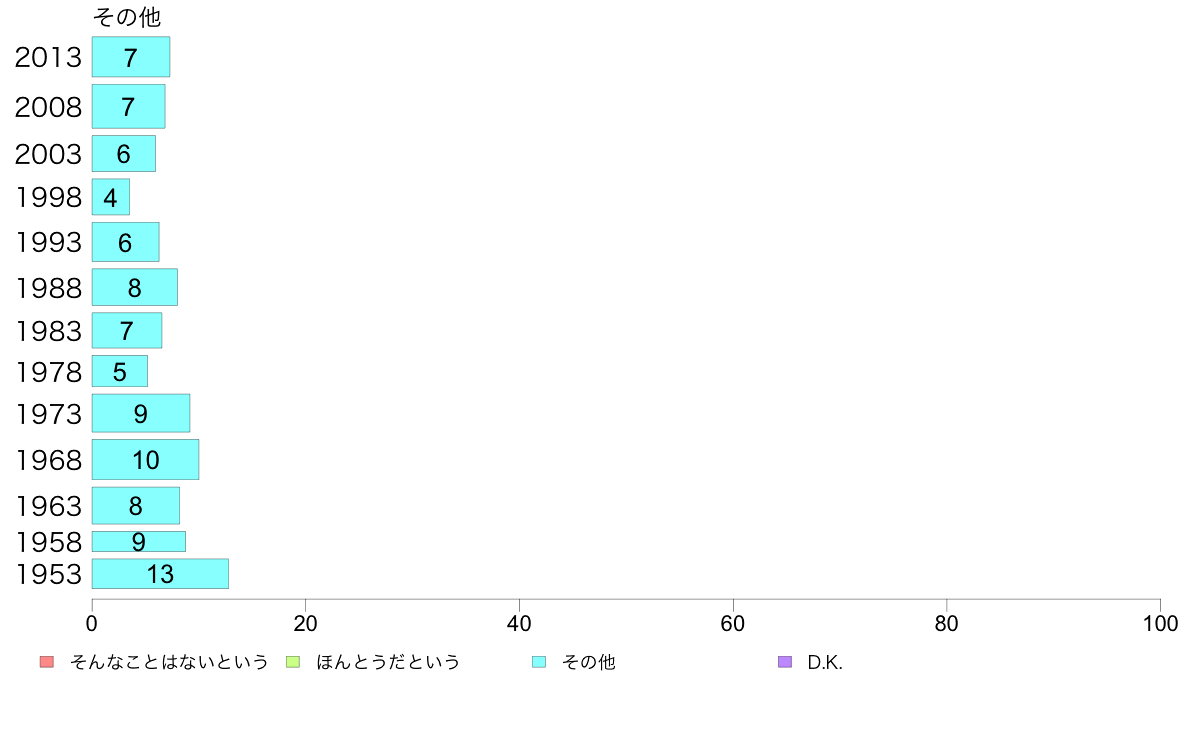The image size is (1188, 736).
Task: Click the 1978 bar with value 5
Action: click(120, 371)
